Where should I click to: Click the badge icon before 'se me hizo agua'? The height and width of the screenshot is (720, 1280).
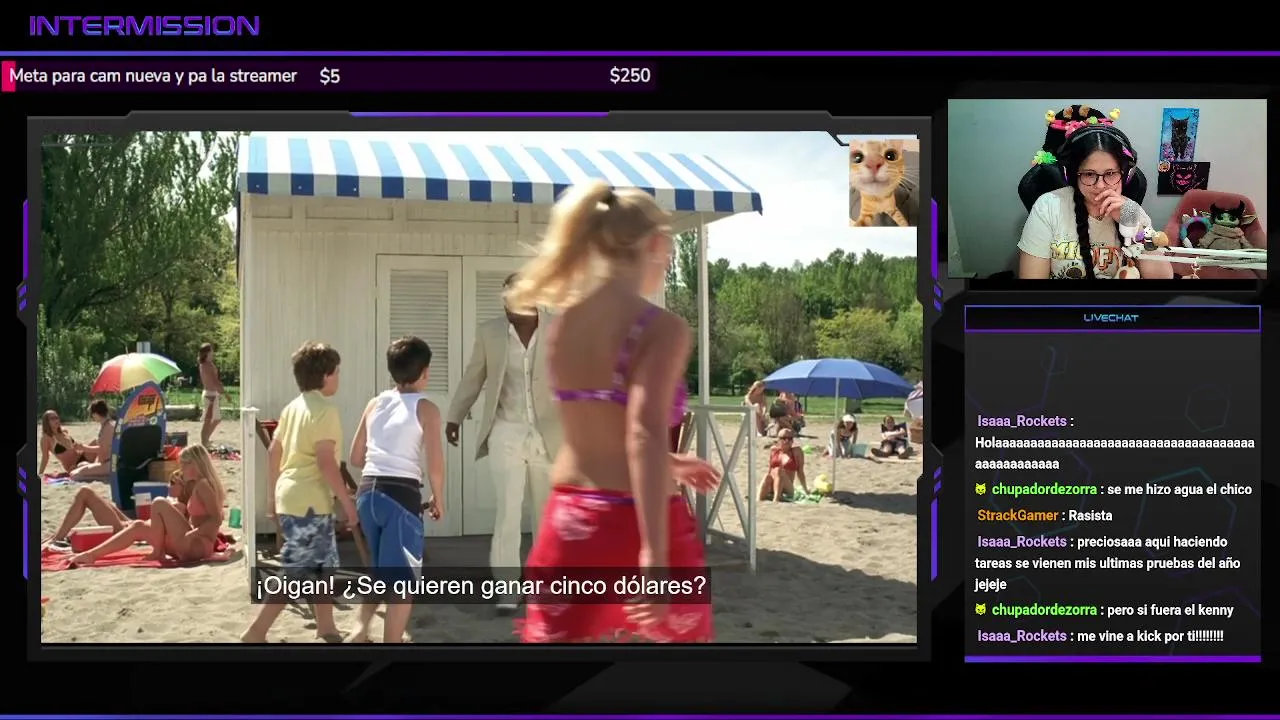[x=981, y=490]
